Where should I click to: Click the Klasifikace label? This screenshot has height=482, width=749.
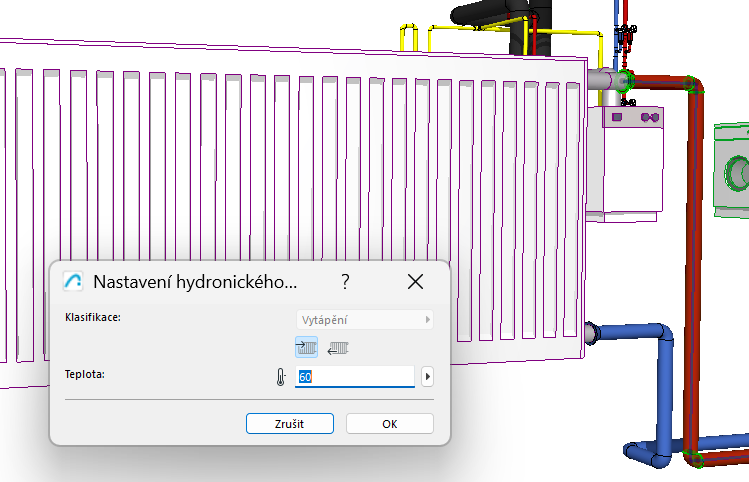point(93,317)
